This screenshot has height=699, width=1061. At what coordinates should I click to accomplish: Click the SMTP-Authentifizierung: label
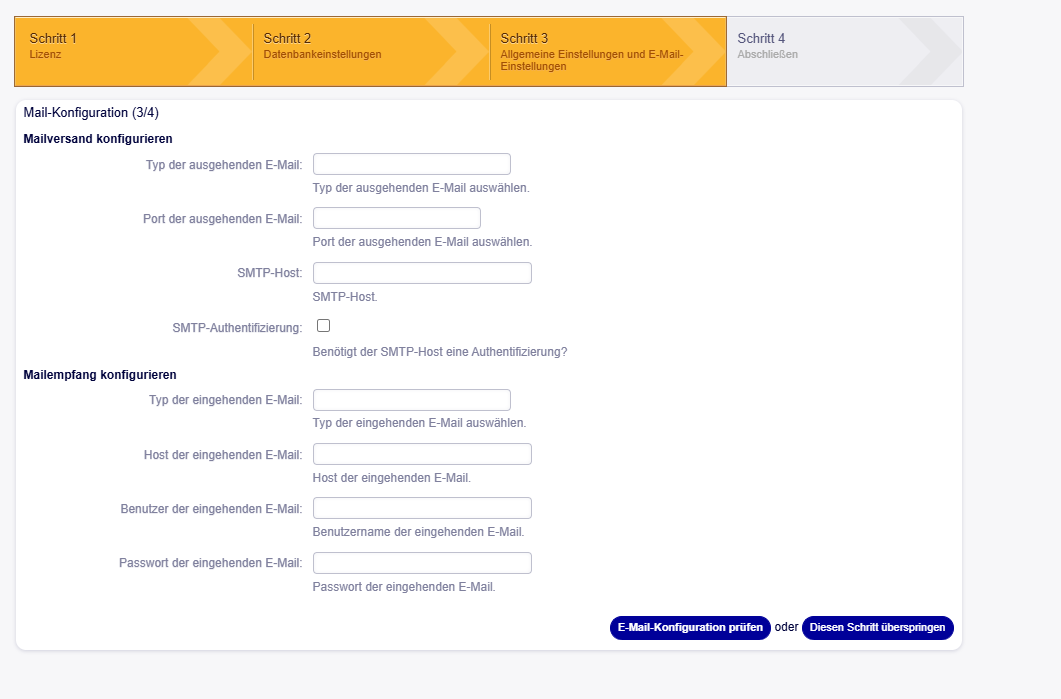[x=238, y=328]
